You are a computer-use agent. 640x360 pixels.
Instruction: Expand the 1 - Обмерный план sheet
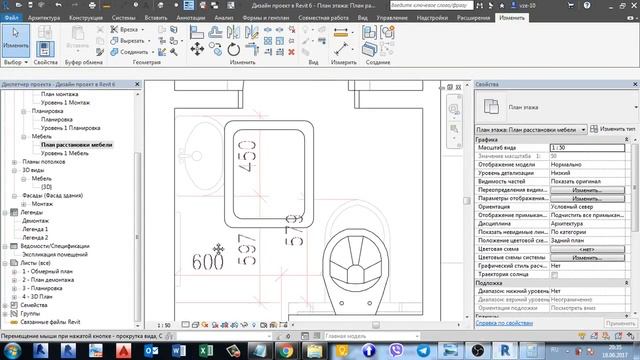coord(14,271)
